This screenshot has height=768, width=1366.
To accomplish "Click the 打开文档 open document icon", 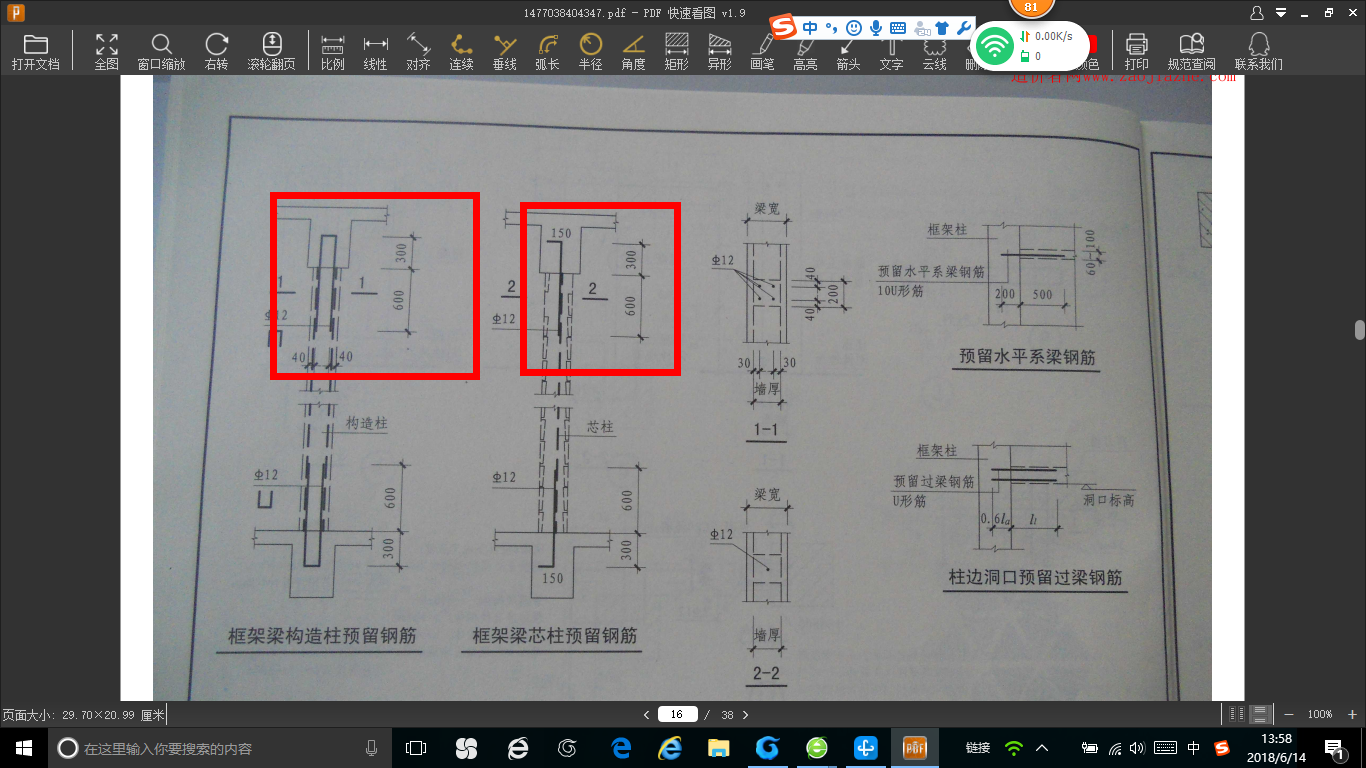I will pos(35,51).
